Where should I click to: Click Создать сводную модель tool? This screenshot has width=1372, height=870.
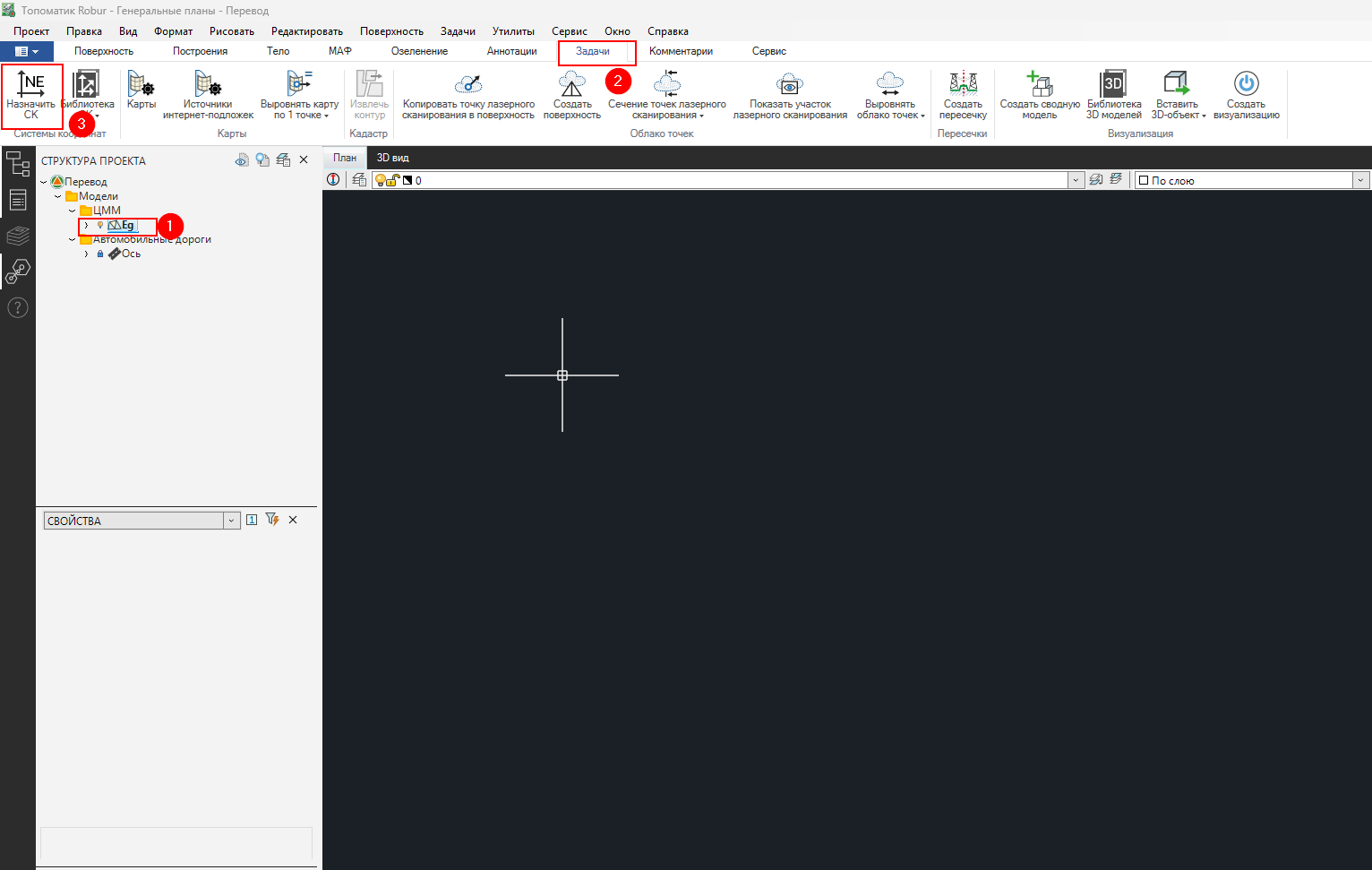click(x=1040, y=95)
